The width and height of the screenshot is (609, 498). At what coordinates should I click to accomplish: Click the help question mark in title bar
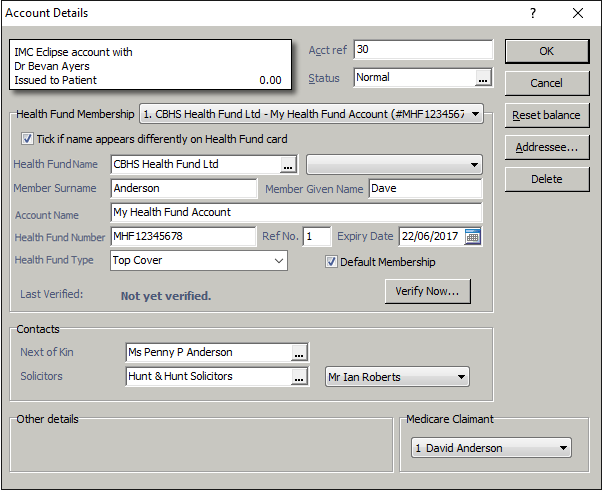(x=532, y=13)
